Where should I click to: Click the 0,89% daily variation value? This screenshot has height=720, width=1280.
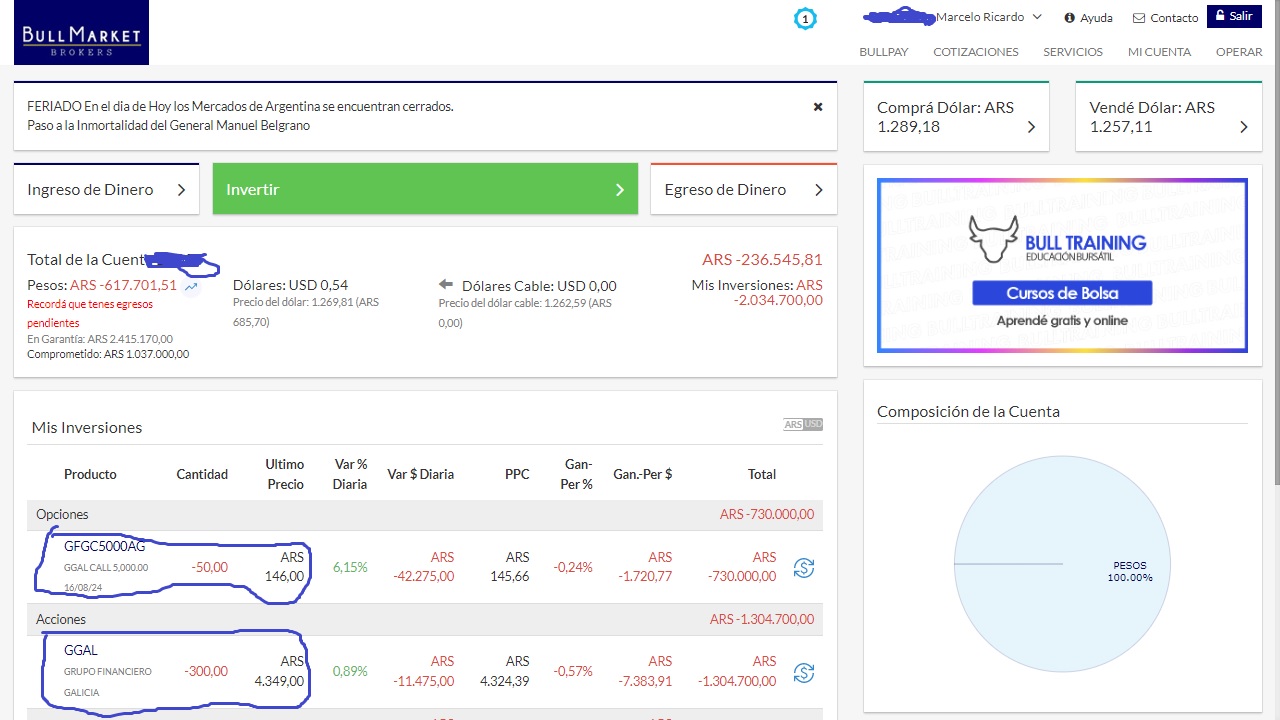[x=350, y=671]
